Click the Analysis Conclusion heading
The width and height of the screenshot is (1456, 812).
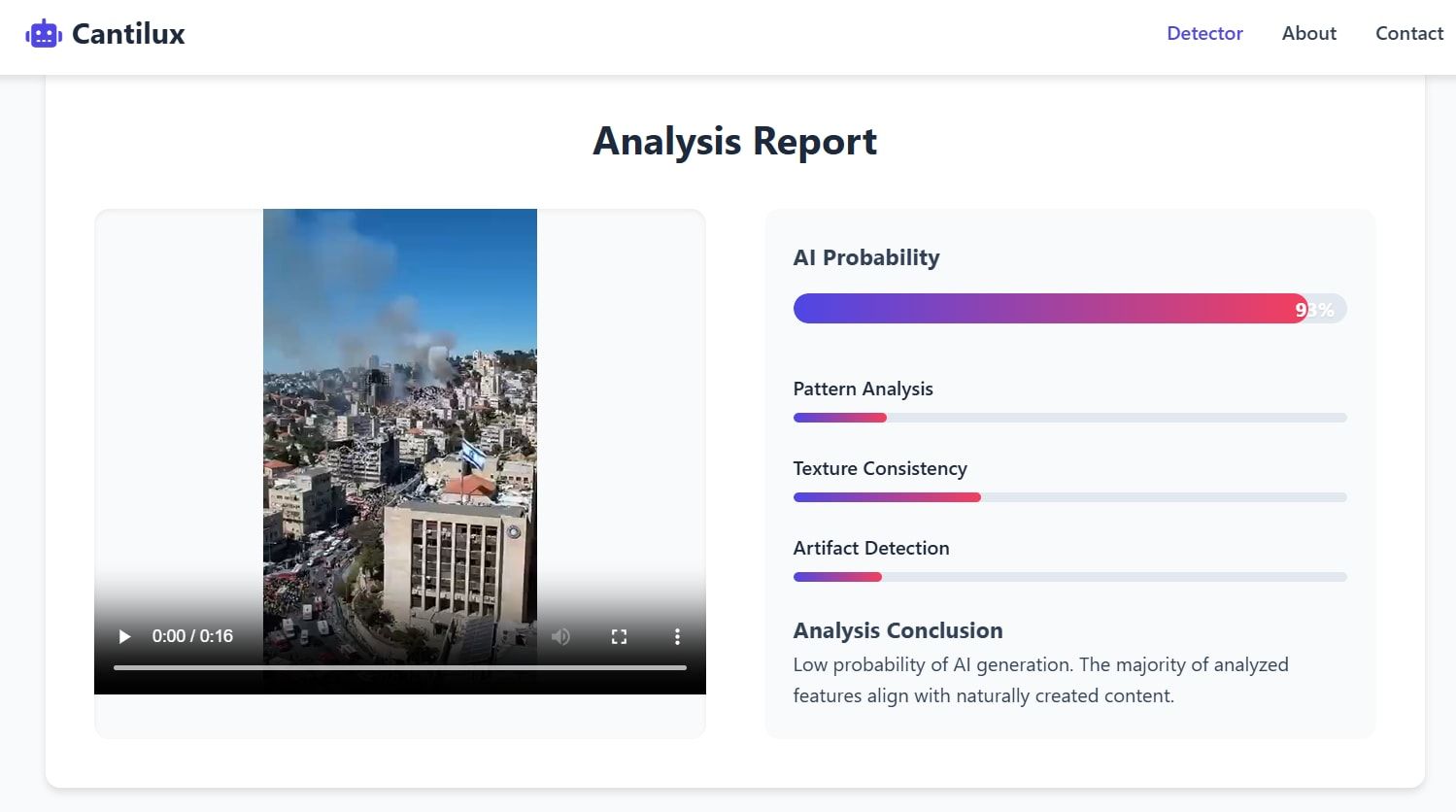point(897,630)
